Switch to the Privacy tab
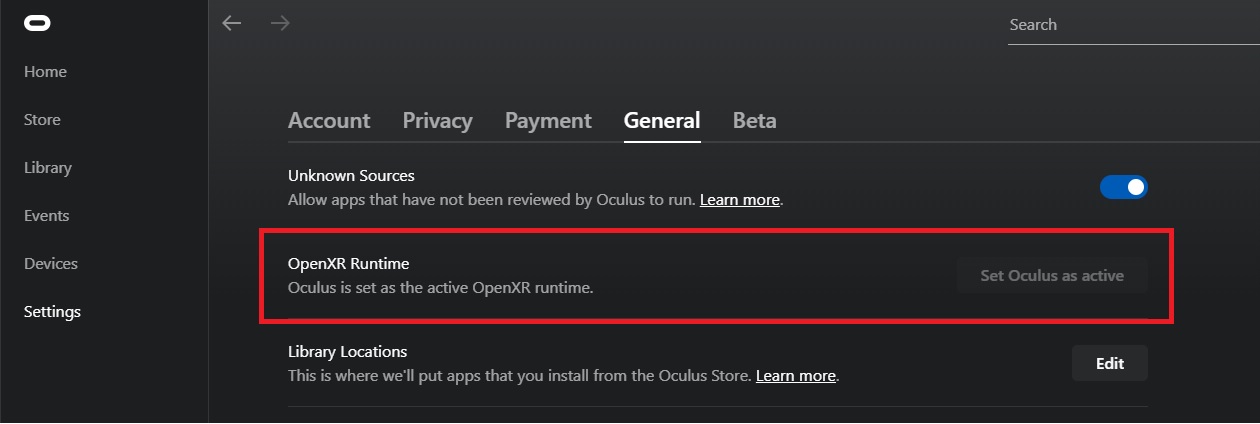The width and height of the screenshot is (1260, 424). pyautogui.click(x=437, y=121)
